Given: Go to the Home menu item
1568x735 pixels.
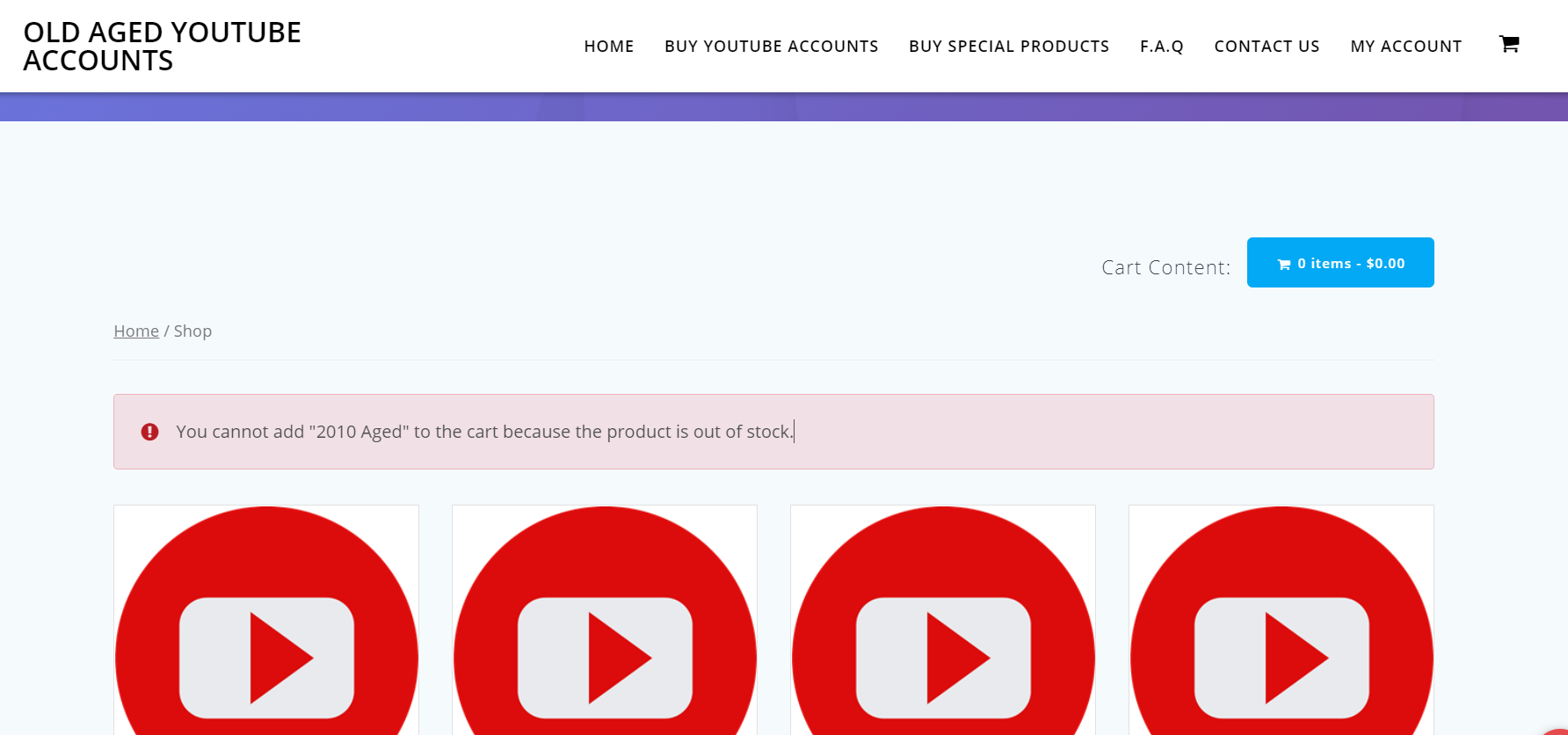Looking at the screenshot, I should click(x=609, y=47).
